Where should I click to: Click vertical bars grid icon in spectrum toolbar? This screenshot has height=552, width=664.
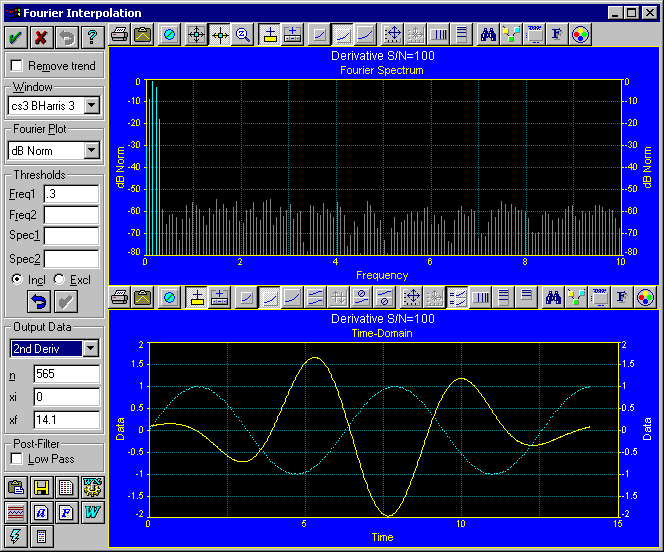tap(439, 34)
